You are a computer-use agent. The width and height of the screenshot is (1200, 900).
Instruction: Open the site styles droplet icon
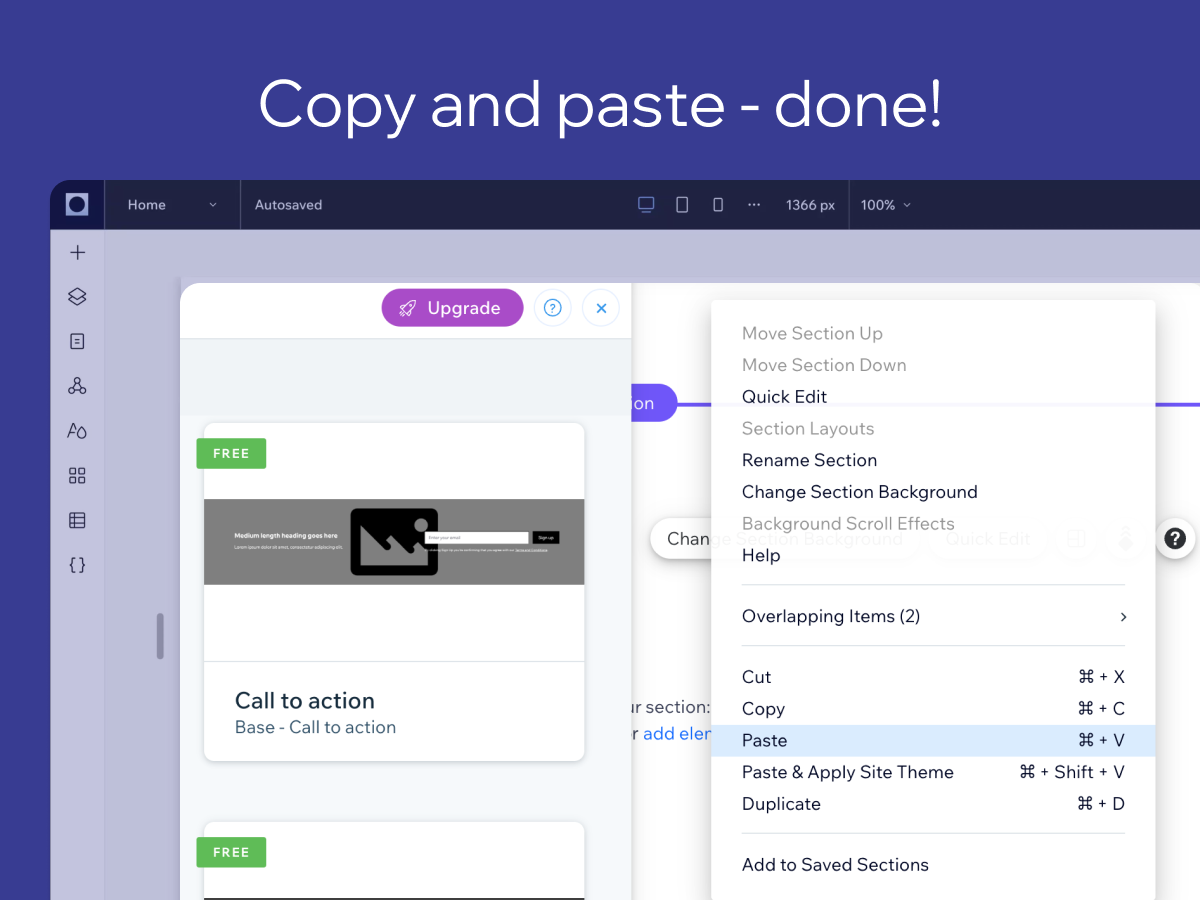pyautogui.click(x=77, y=431)
